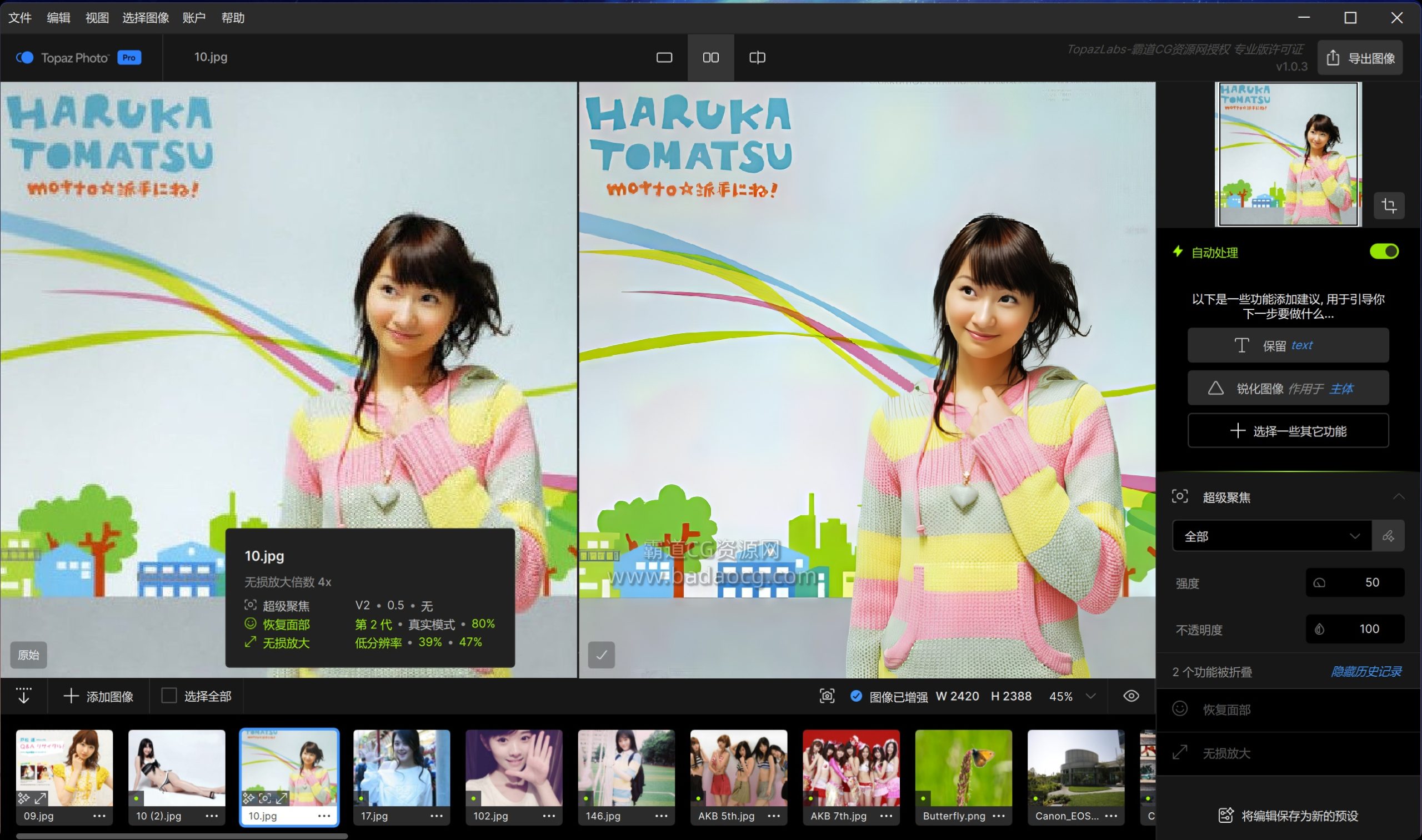Select the Butterfly.png thumbnail
Viewport: 1422px width, 840px height.
pyautogui.click(x=963, y=769)
